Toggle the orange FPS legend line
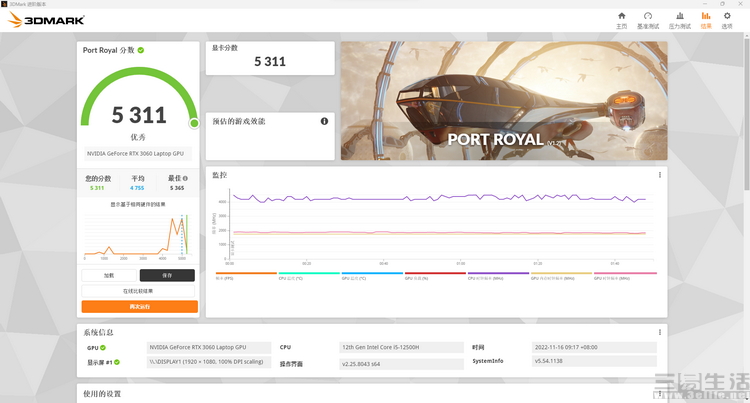Viewport: 750px width, 403px height. coord(246,275)
